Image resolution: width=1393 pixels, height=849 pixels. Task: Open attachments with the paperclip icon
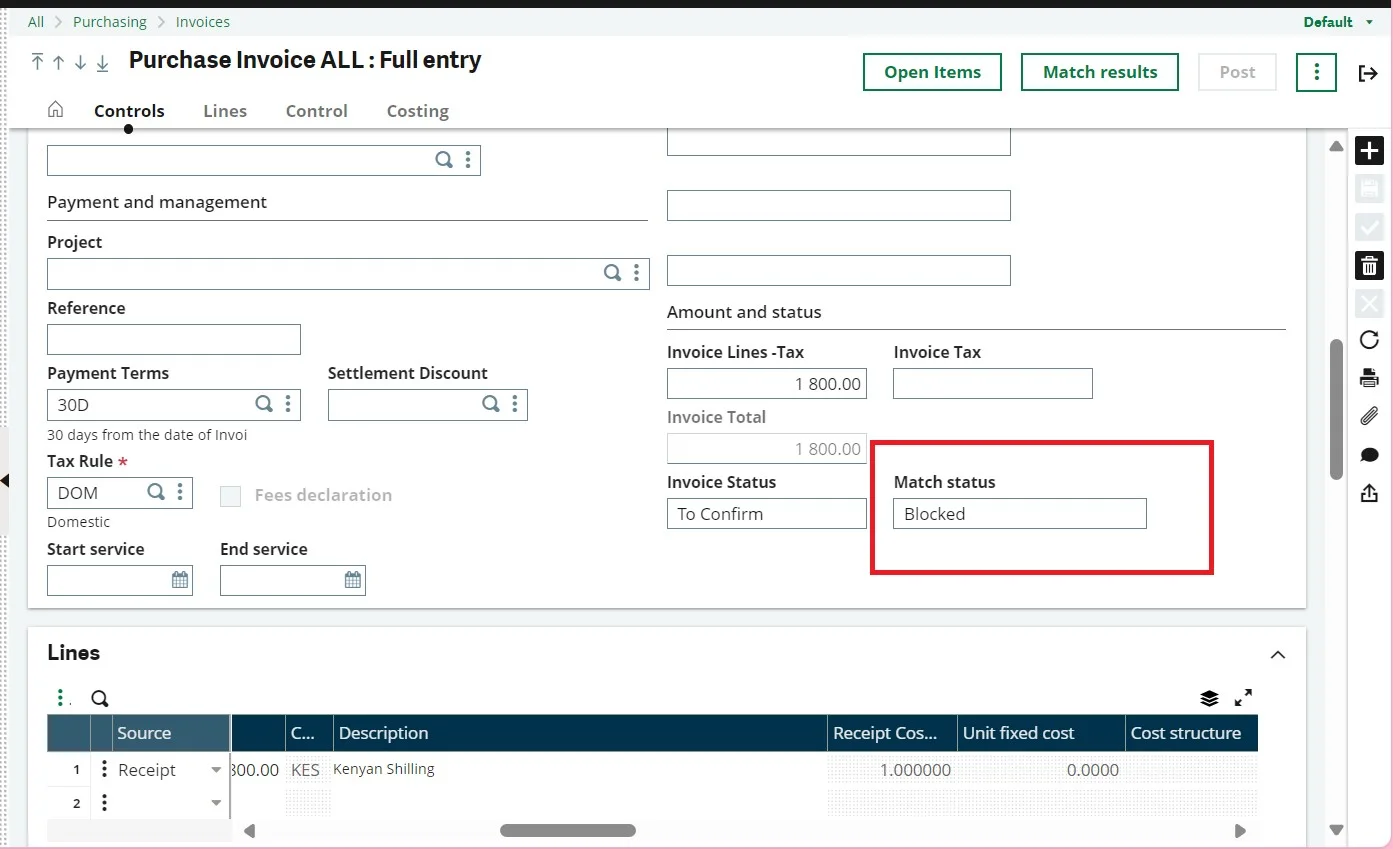1369,416
